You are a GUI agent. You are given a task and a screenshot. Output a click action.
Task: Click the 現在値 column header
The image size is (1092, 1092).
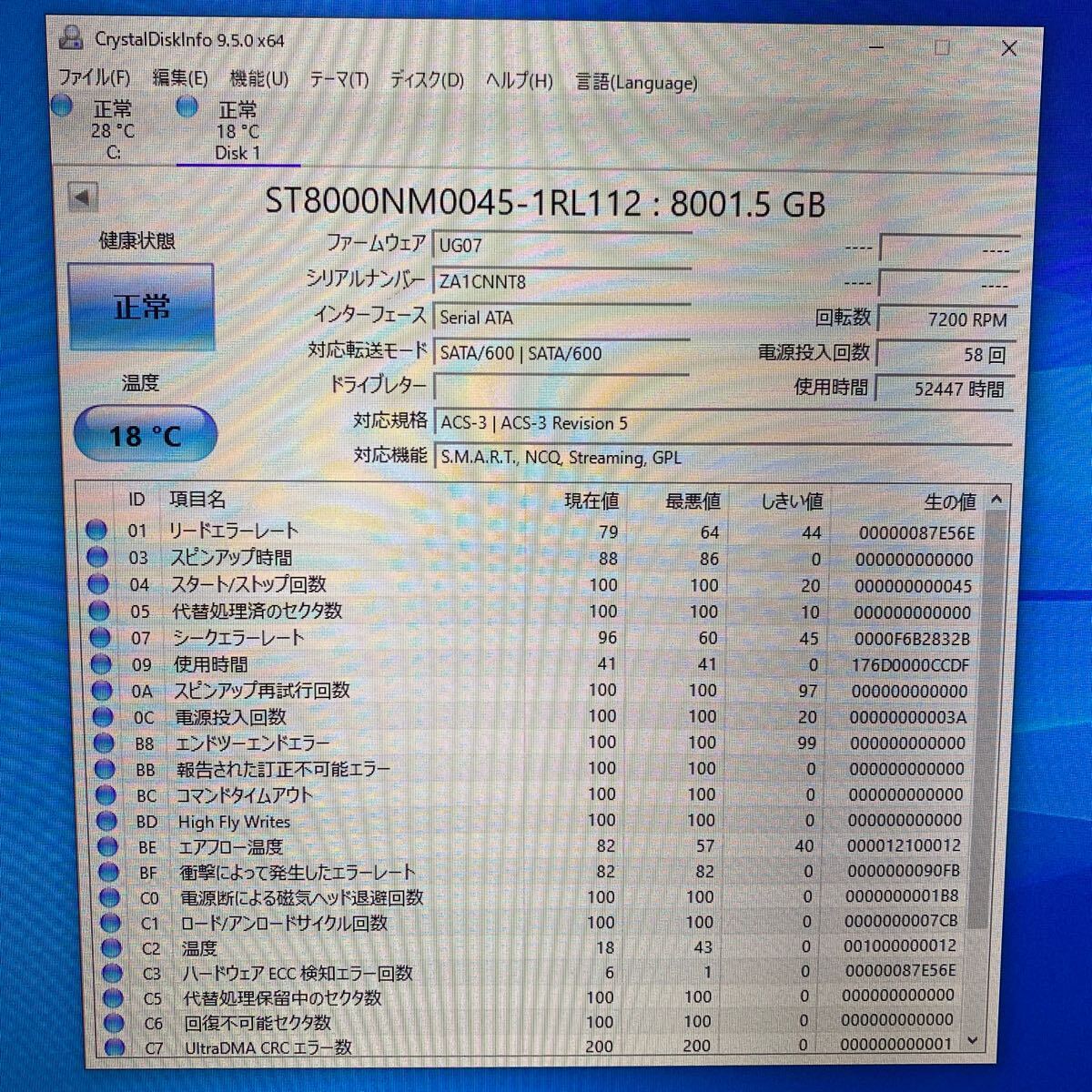(591, 500)
